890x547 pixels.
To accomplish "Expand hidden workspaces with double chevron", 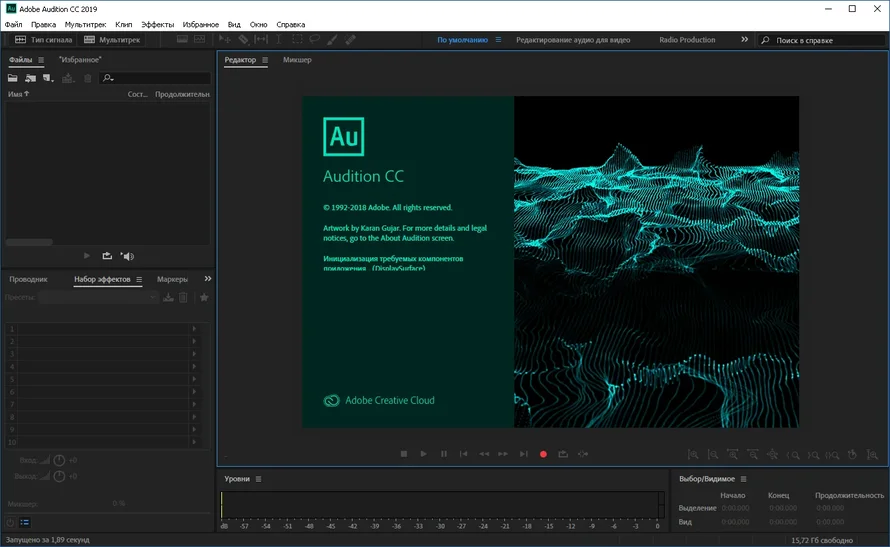I will (744, 40).
